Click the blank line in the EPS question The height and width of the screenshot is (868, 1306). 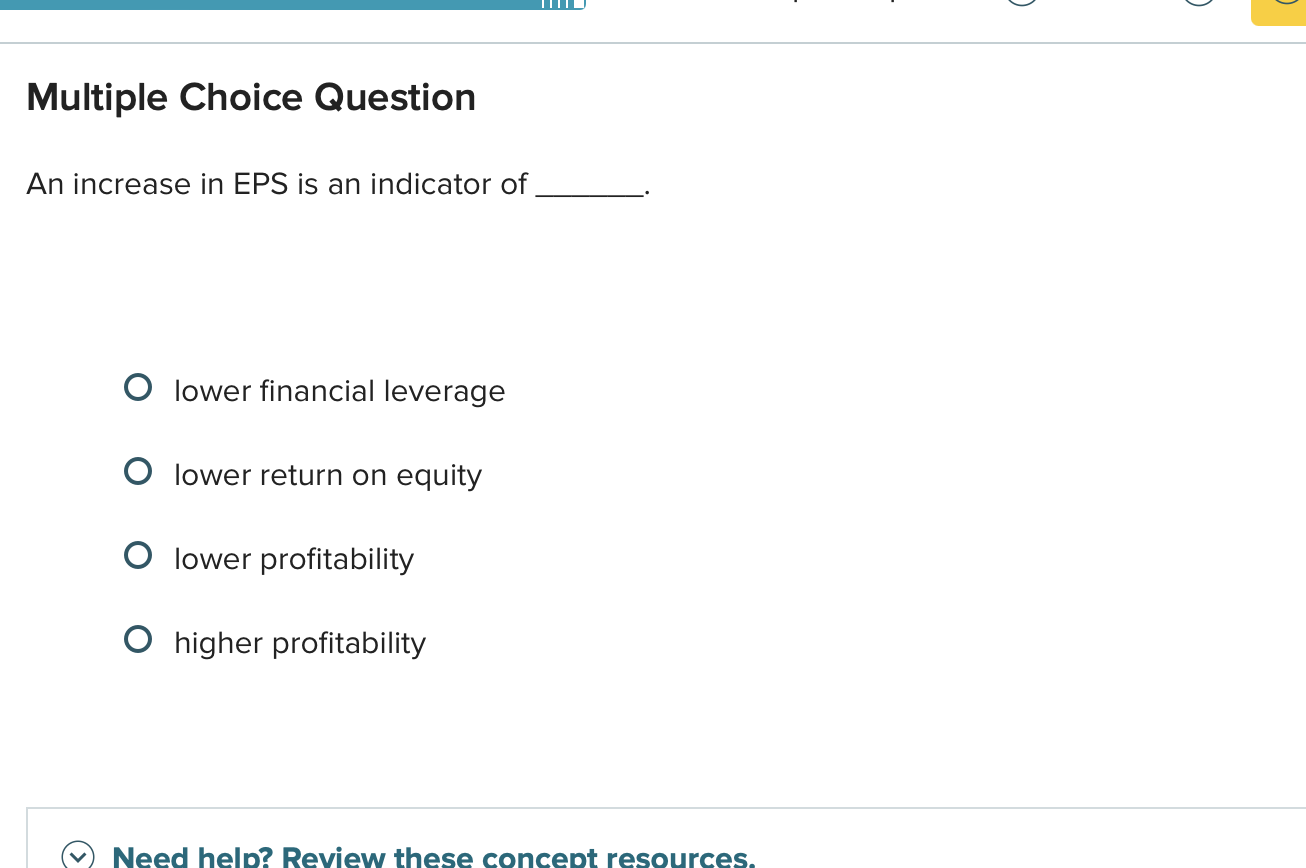[590, 186]
